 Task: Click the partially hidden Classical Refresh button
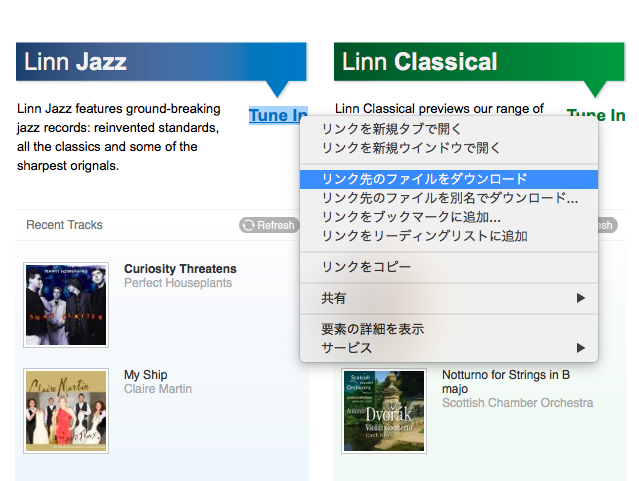[x=608, y=225]
